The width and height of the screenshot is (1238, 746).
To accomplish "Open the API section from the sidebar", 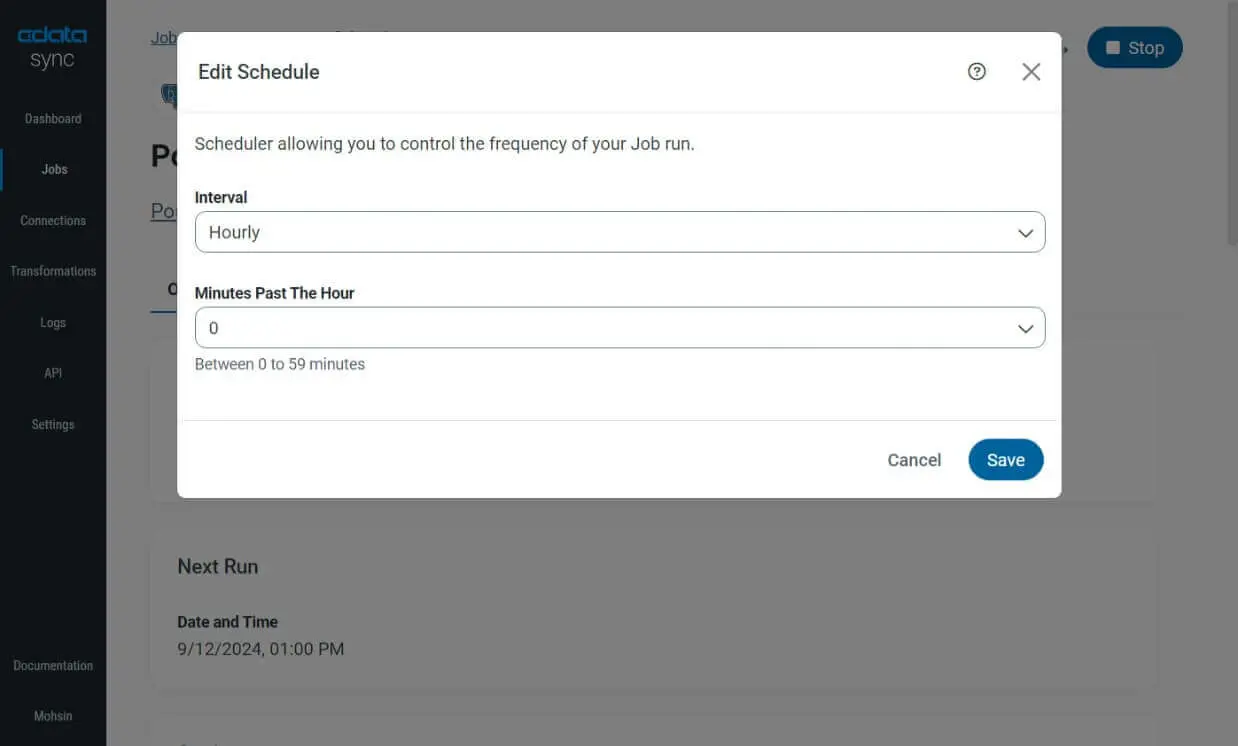I will pyautogui.click(x=52, y=372).
